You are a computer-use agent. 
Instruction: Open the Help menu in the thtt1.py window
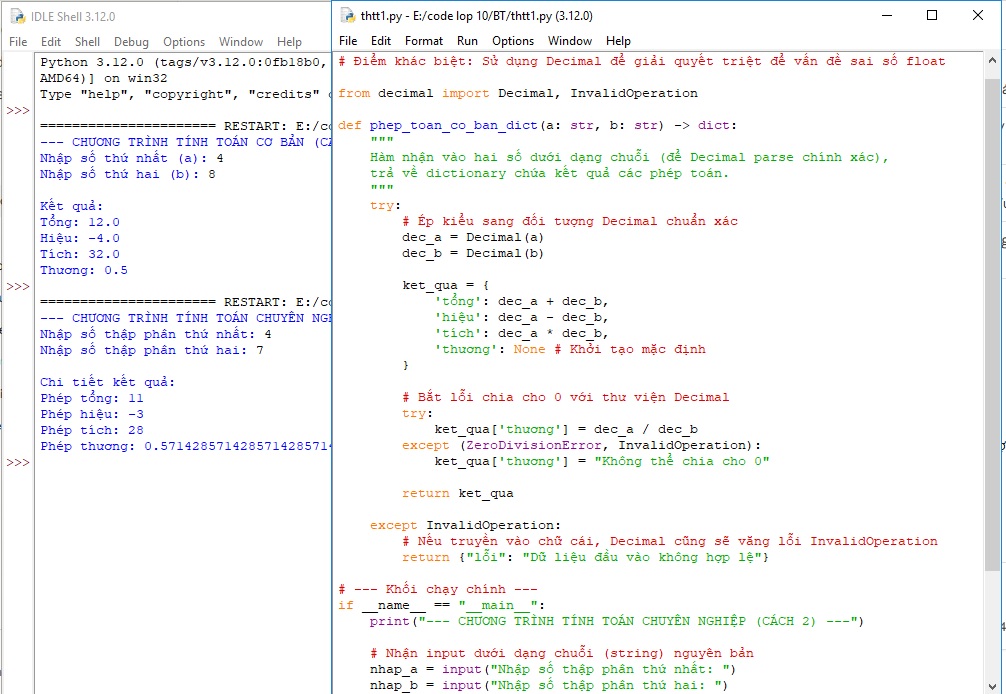[618, 41]
